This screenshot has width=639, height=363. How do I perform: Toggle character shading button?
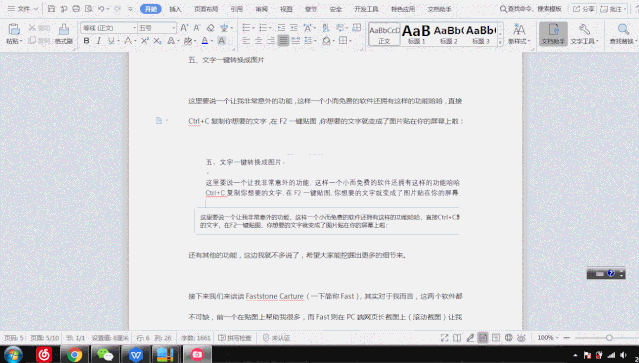(x=222, y=41)
